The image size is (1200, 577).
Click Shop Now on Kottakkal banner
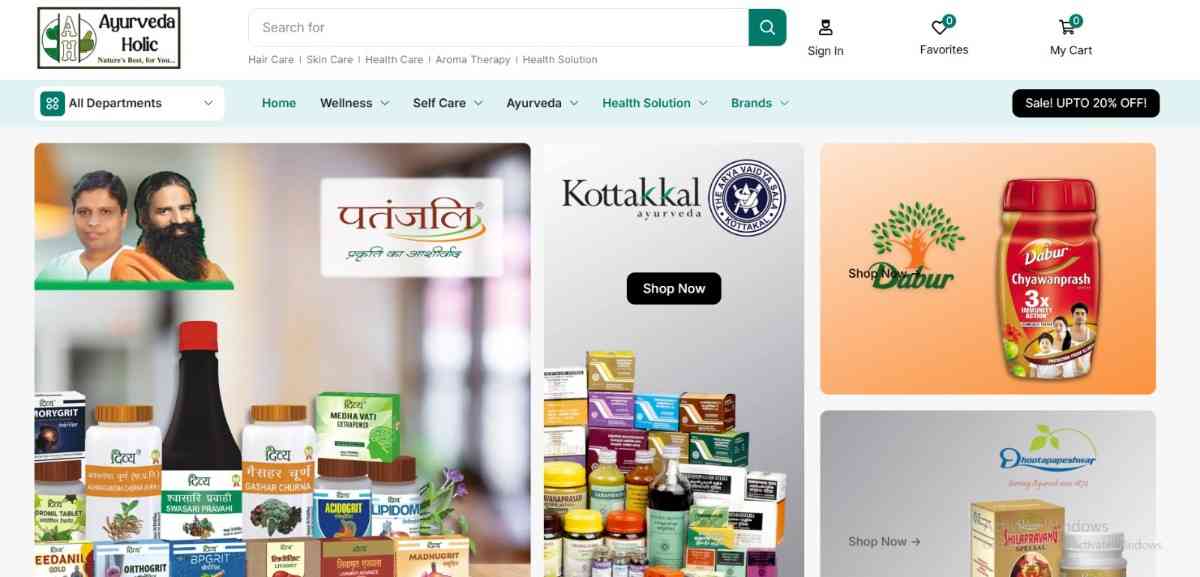[674, 288]
